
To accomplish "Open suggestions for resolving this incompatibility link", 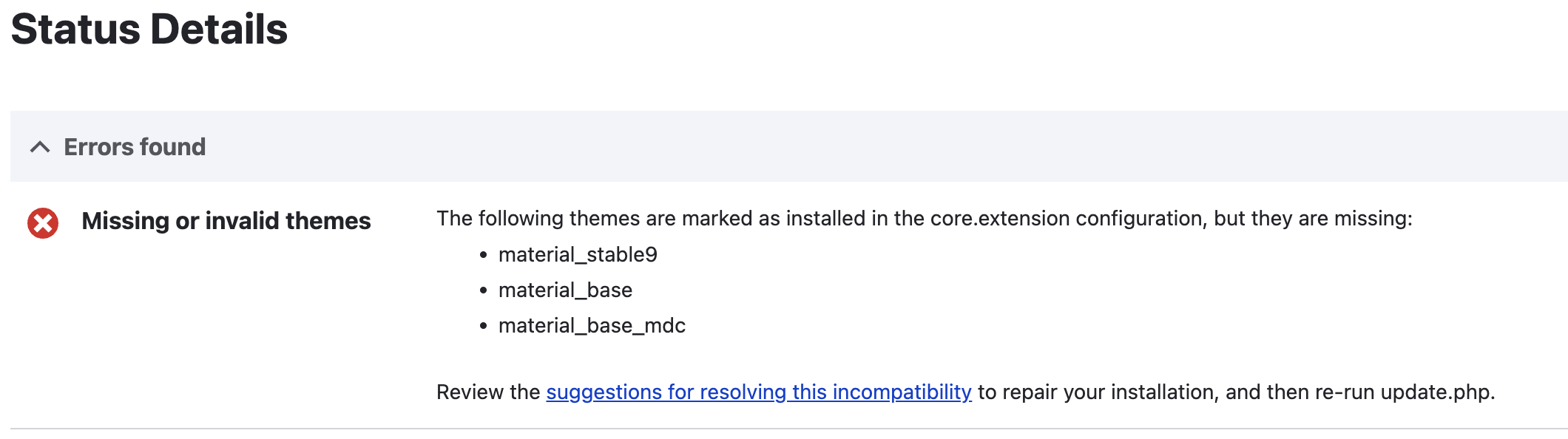I will pyautogui.click(x=759, y=392).
